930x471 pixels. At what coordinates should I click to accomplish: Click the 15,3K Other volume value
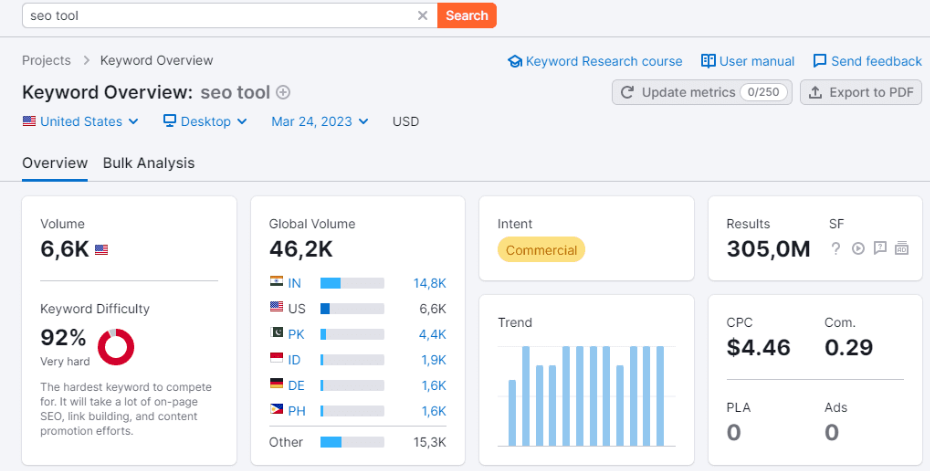click(429, 443)
